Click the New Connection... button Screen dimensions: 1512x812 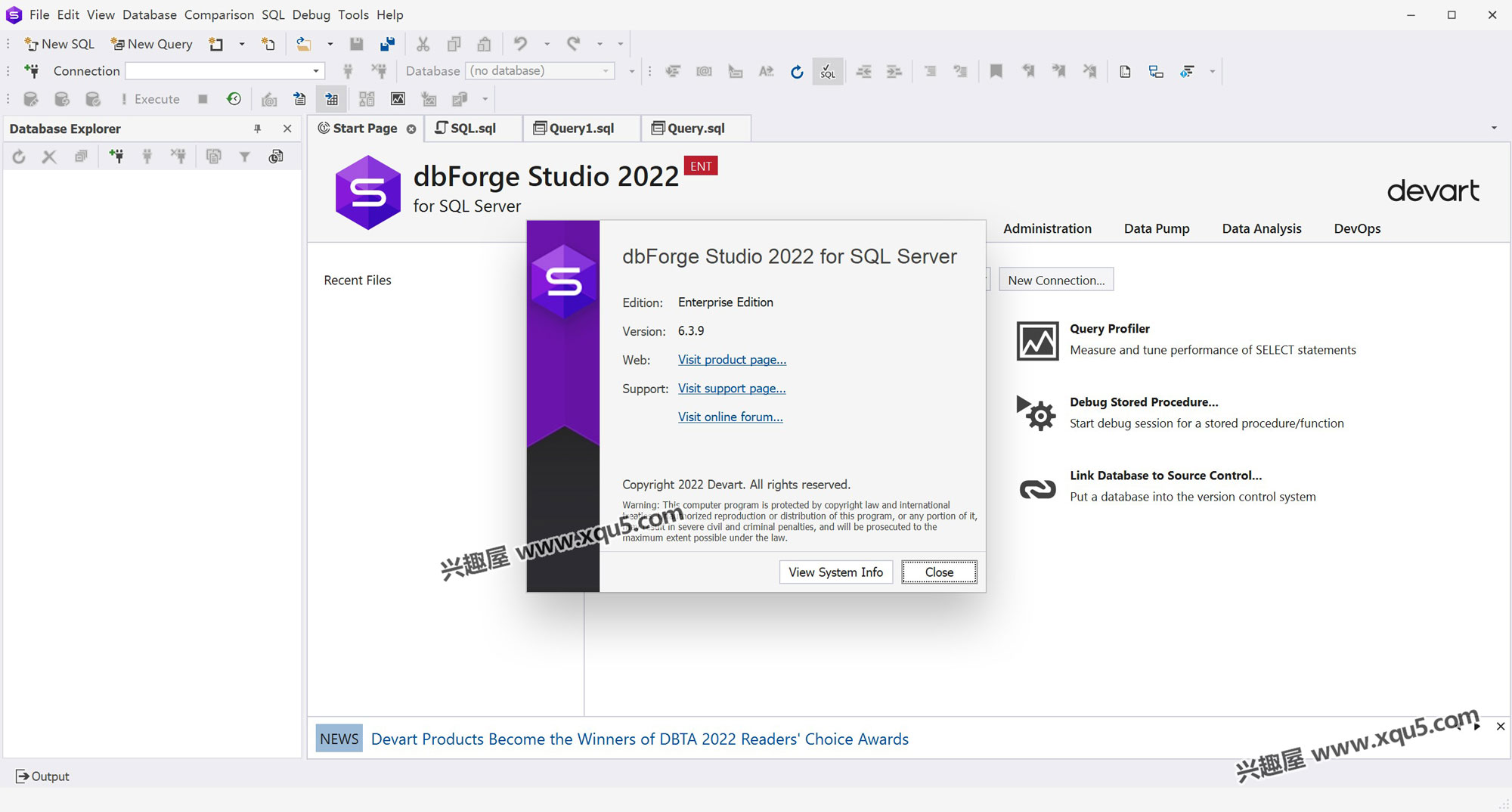point(1056,280)
